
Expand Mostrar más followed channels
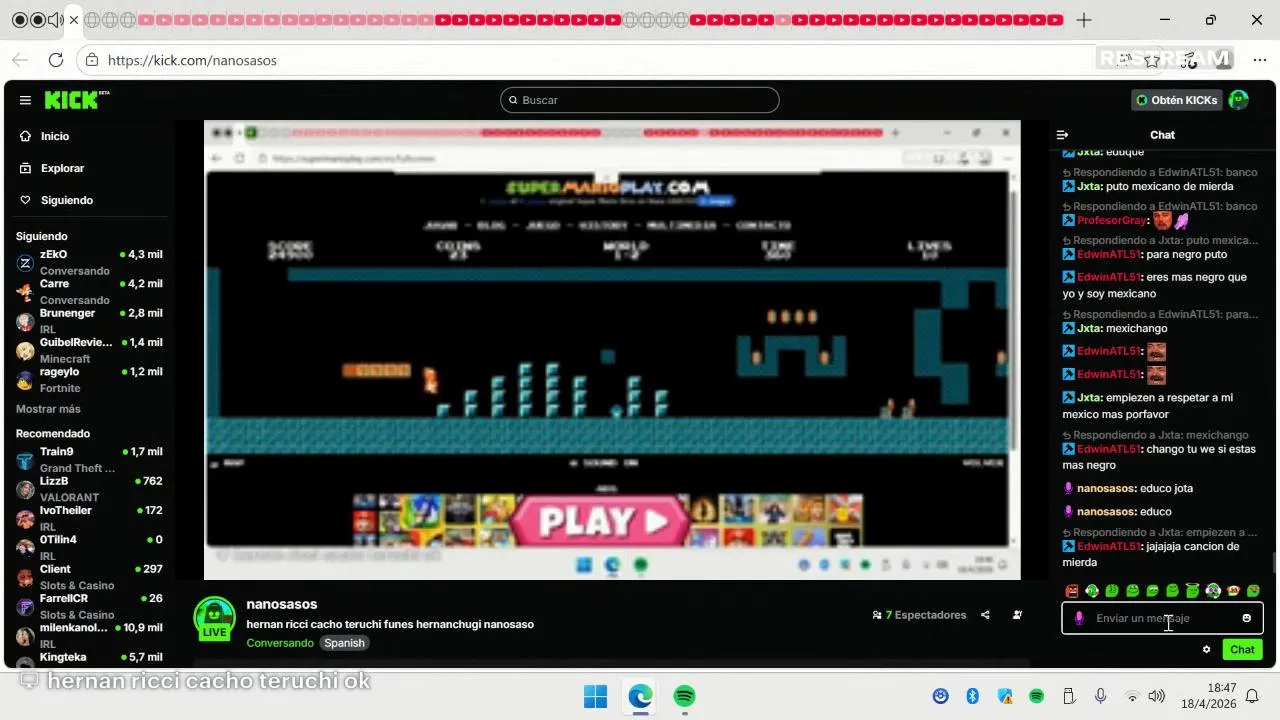click(x=48, y=409)
